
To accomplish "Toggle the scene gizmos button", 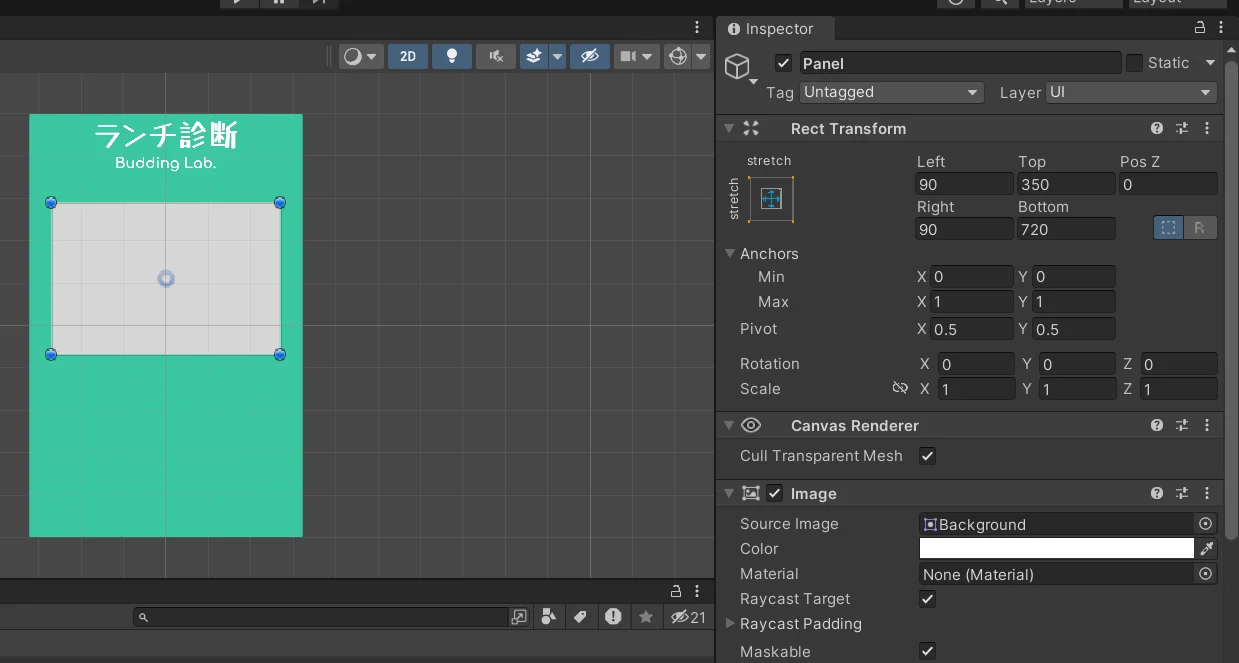I will (x=677, y=56).
